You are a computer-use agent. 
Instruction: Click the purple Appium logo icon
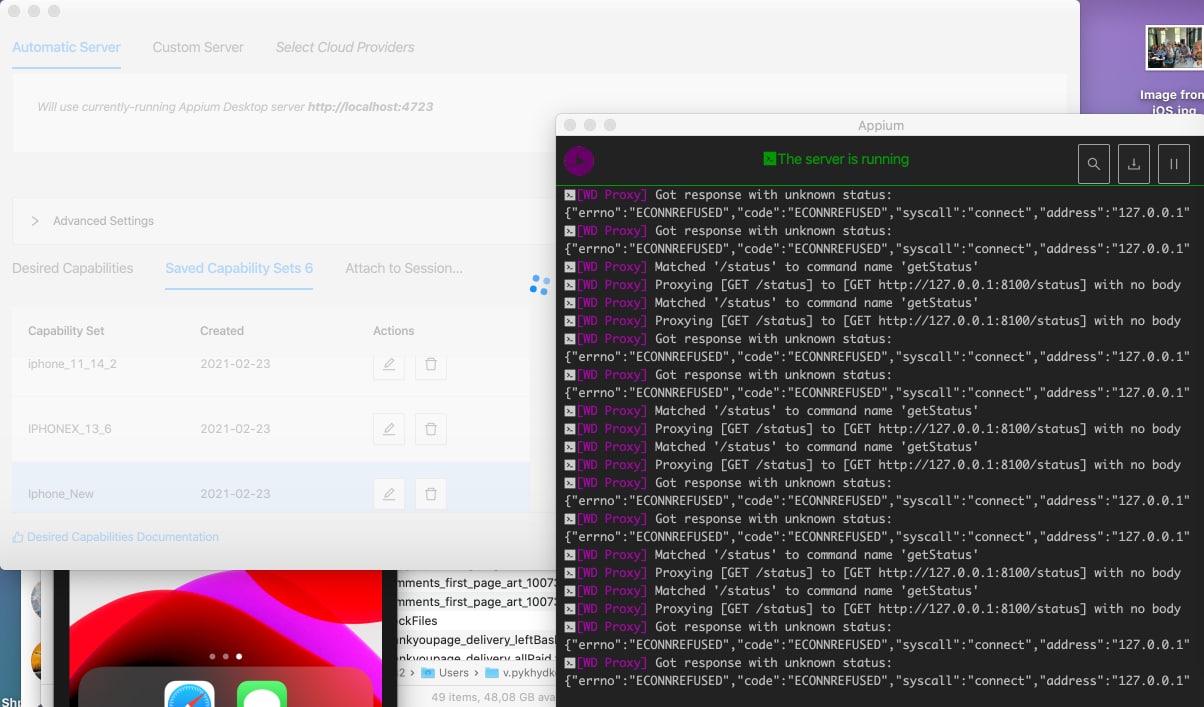579,161
